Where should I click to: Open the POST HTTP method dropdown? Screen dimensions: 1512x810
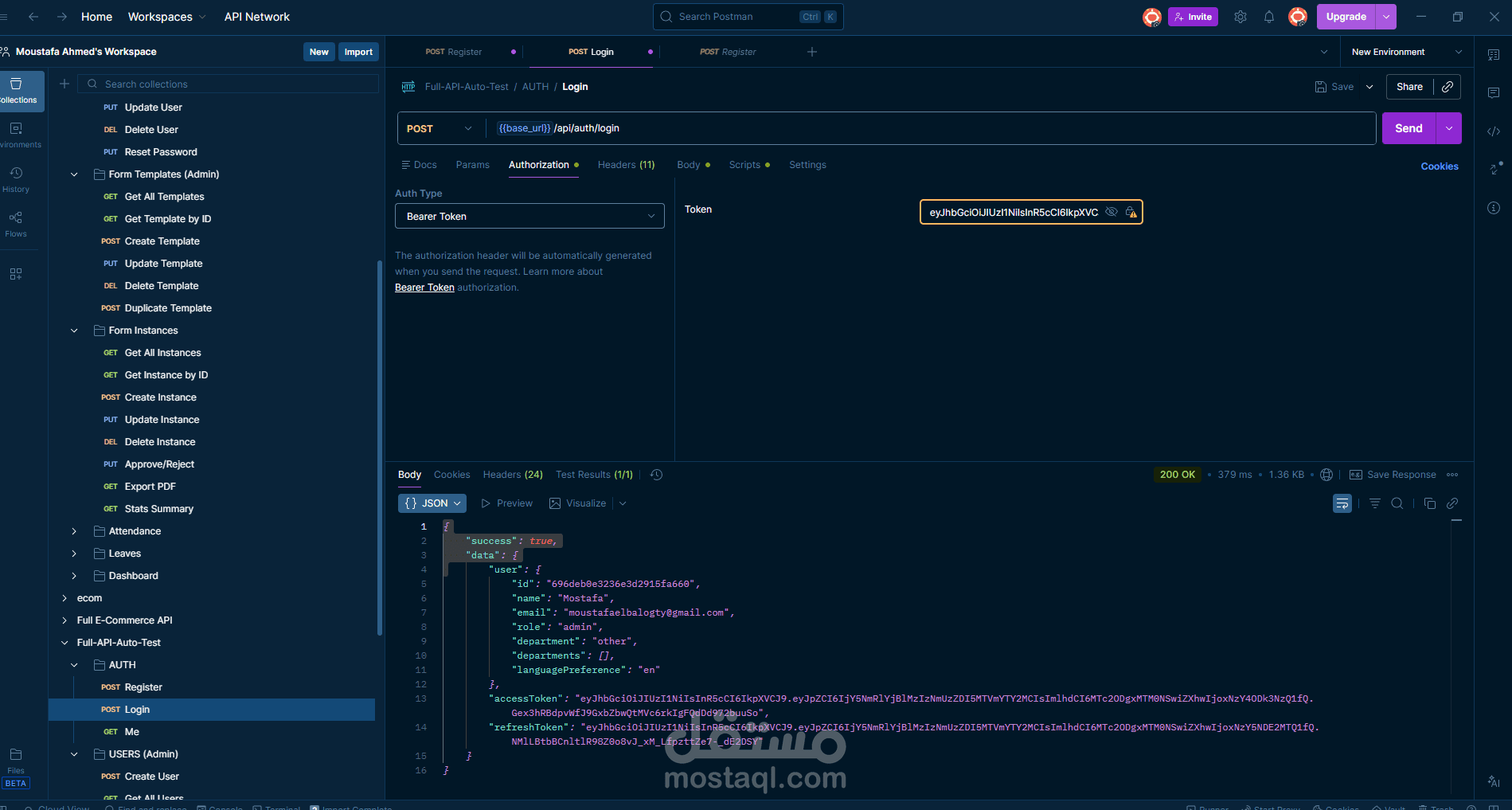pyautogui.click(x=440, y=128)
